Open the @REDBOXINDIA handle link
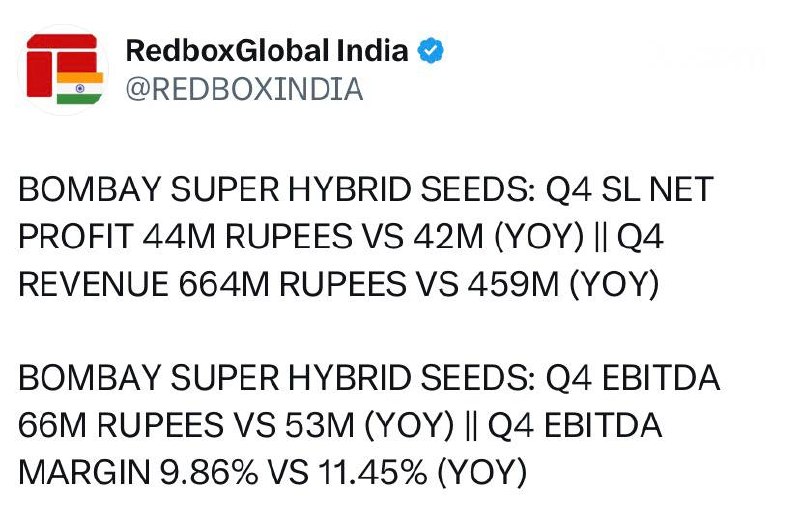The height and width of the screenshot is (522, 800). tap(244, 89)
